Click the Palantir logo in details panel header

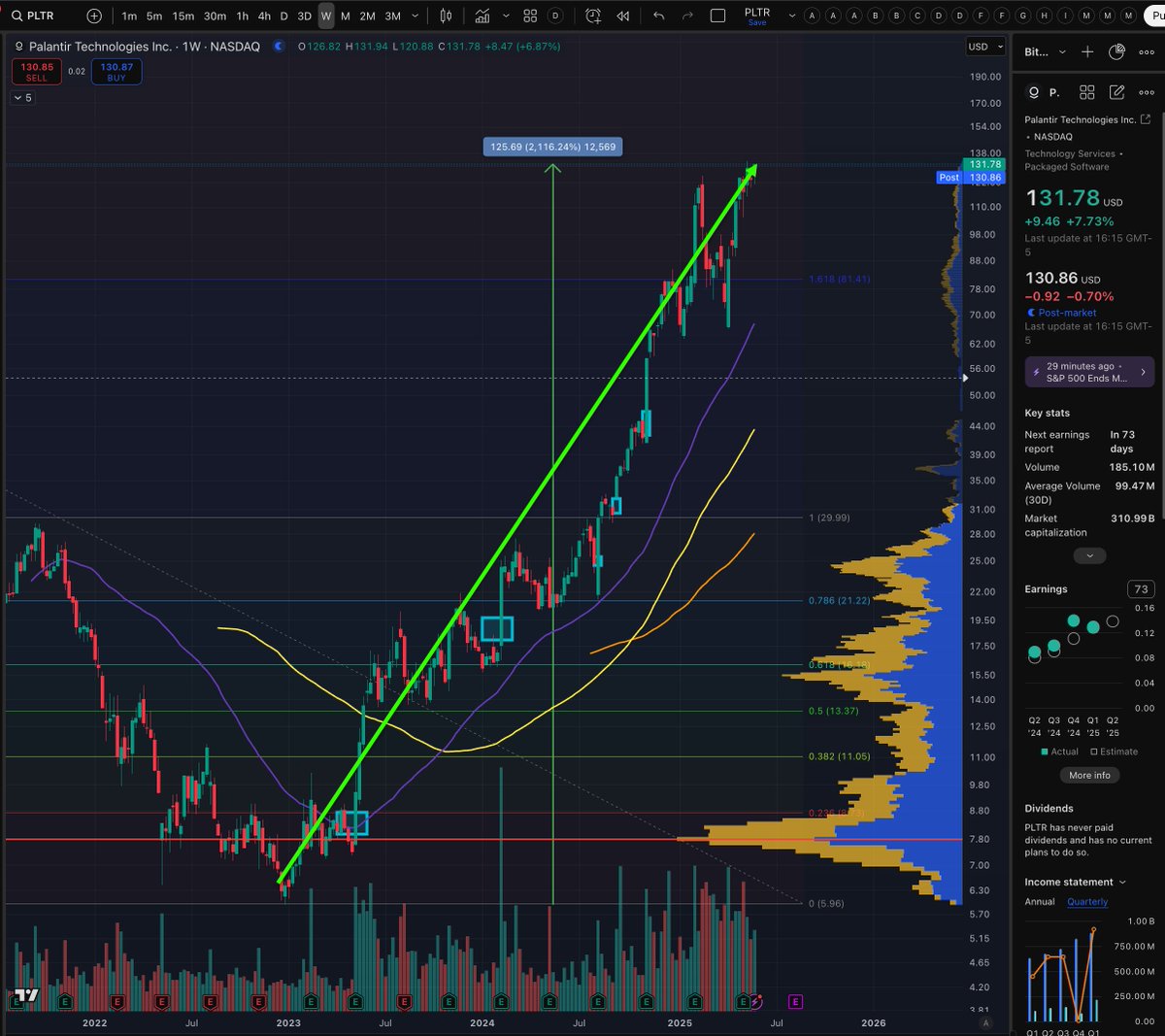pyautogui.click(x=1033, y=92)
